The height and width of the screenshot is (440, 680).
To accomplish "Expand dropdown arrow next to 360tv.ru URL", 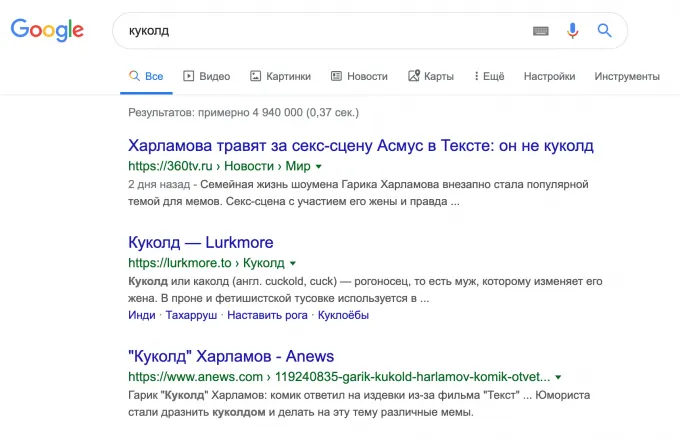I will click(x=319, y=166).
